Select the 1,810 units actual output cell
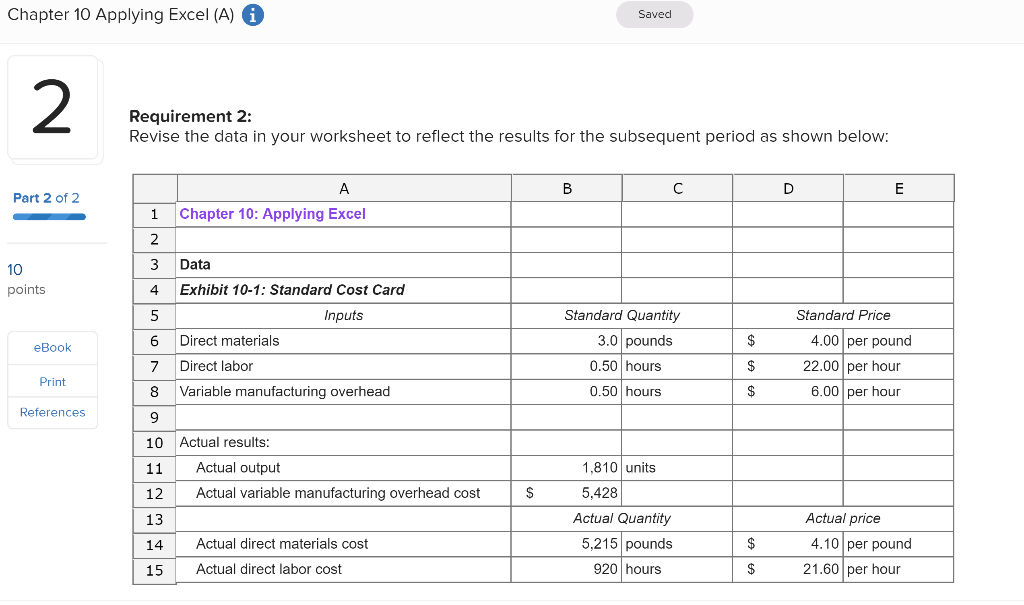Screen dimensions: 1024x605 [x=566, y=467]
